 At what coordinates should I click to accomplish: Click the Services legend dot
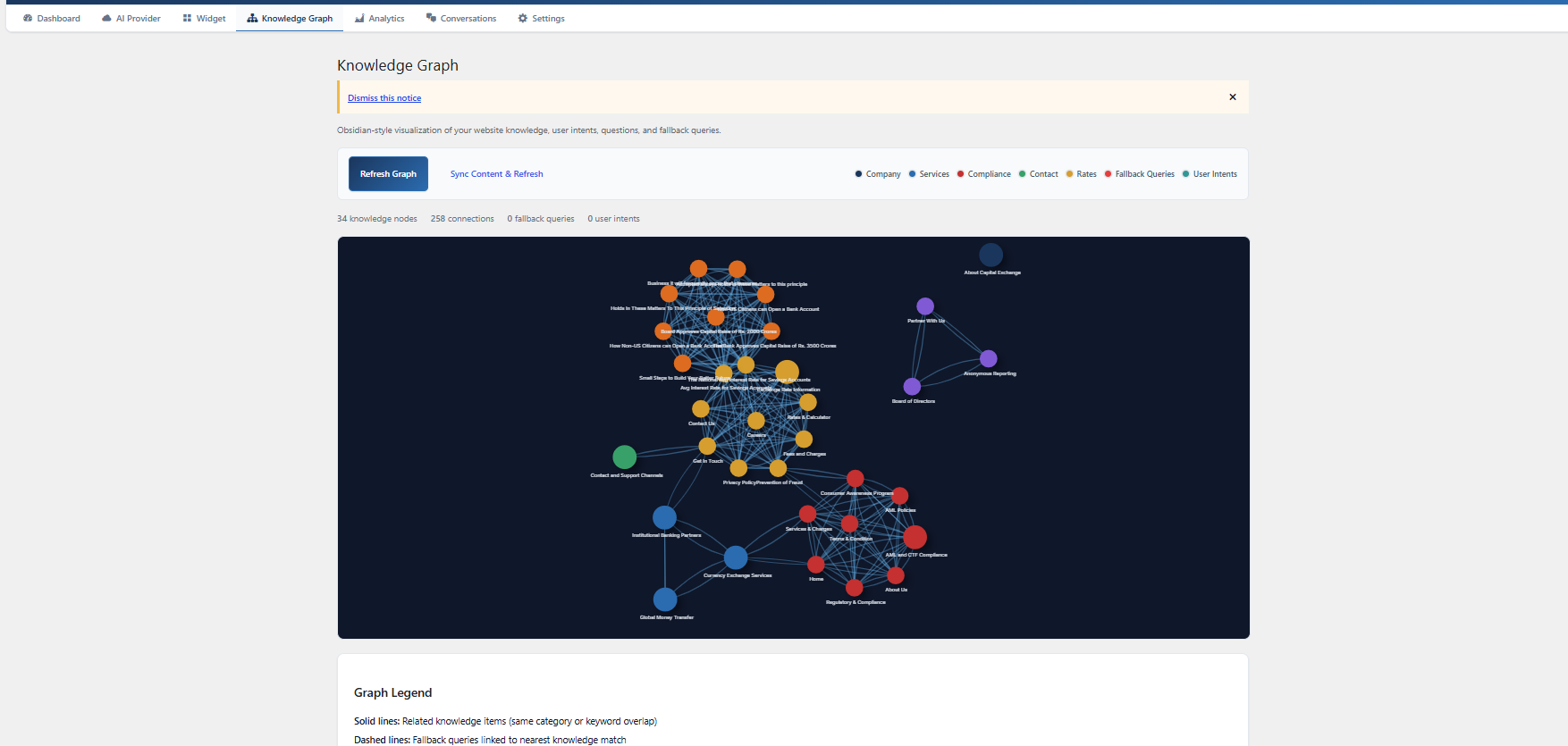pos(912,174)
